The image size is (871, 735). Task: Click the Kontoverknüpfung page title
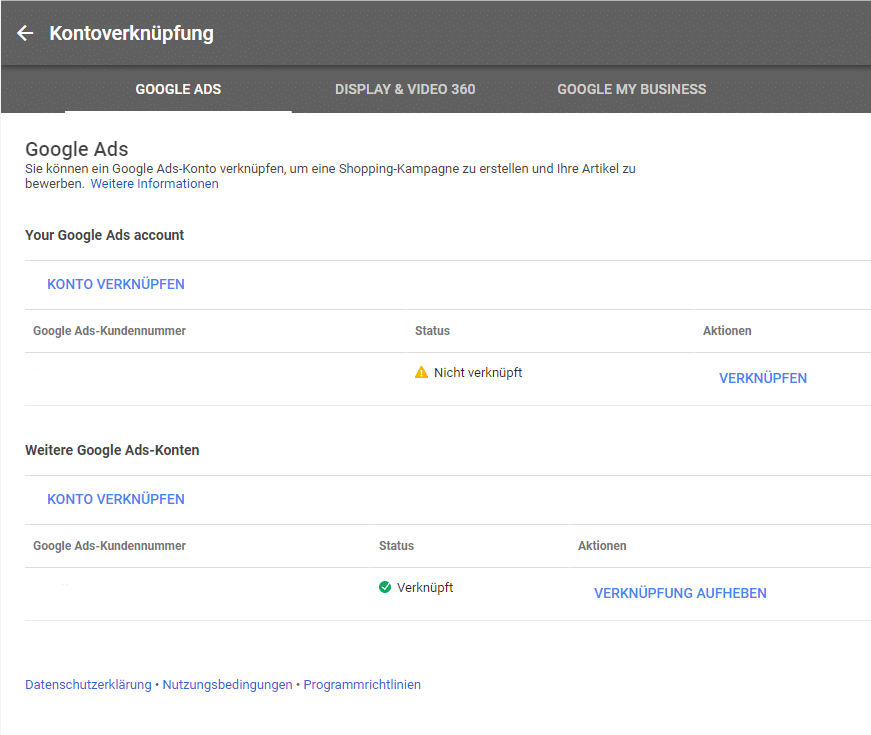pyautogui.click(x=131, y=33)
